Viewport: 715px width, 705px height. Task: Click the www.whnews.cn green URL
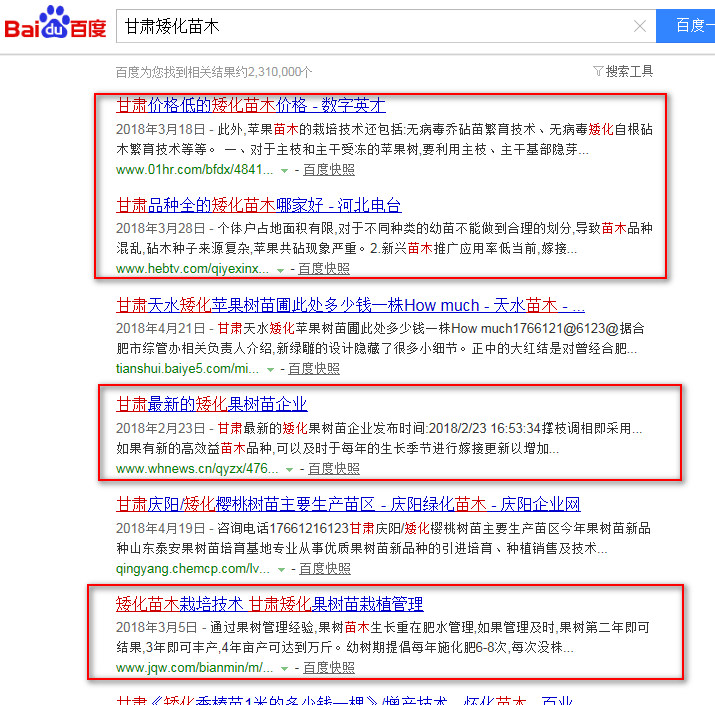click(195, 468)
